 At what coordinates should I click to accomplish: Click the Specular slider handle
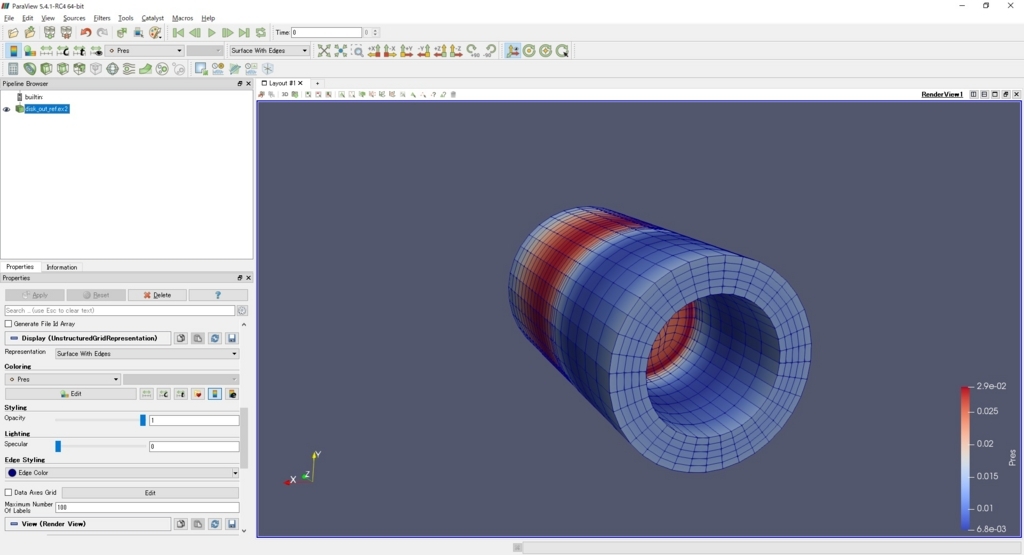point(58,446)
